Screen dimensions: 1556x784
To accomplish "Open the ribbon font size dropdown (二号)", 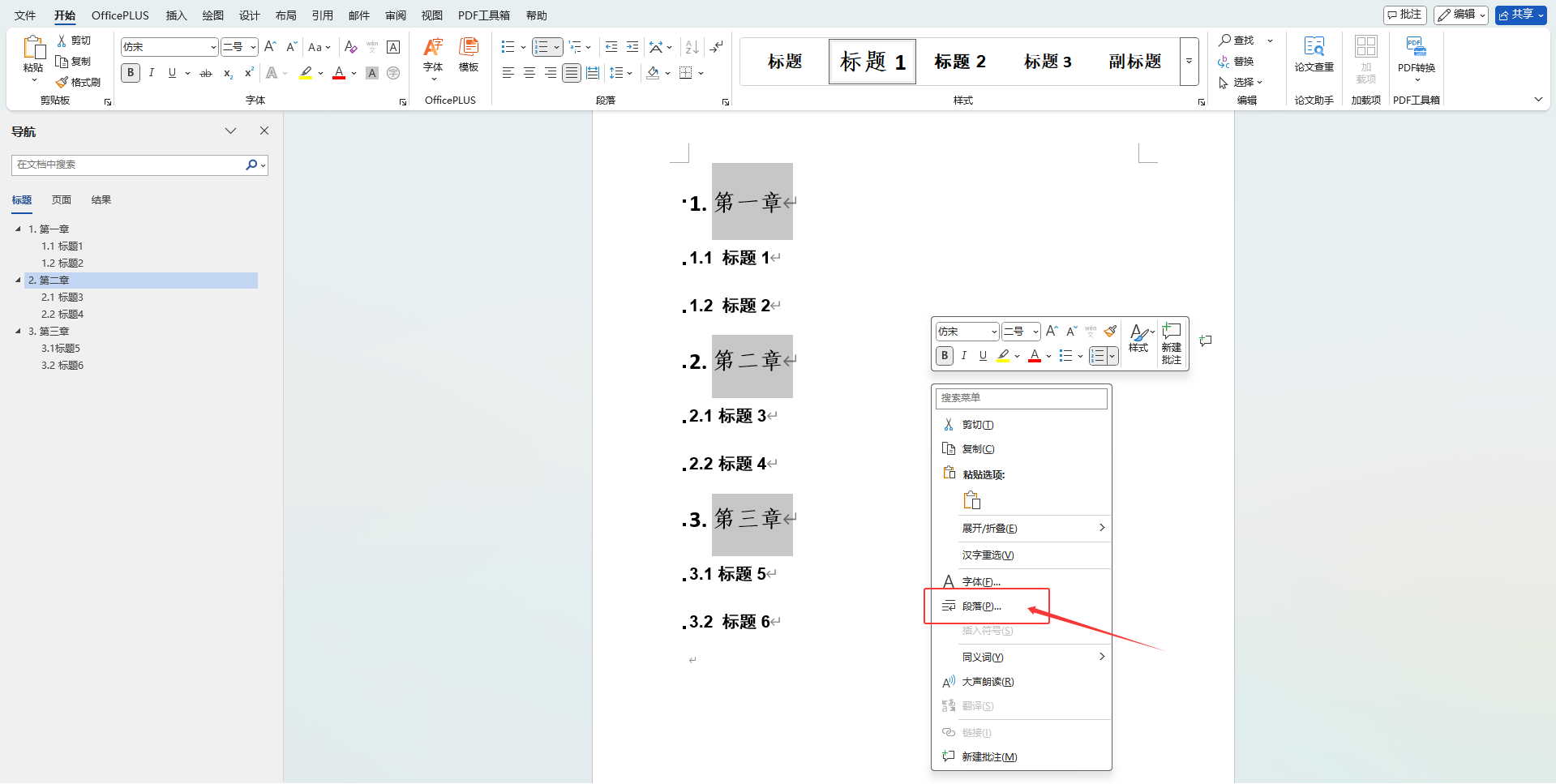I will click(253, 47).
